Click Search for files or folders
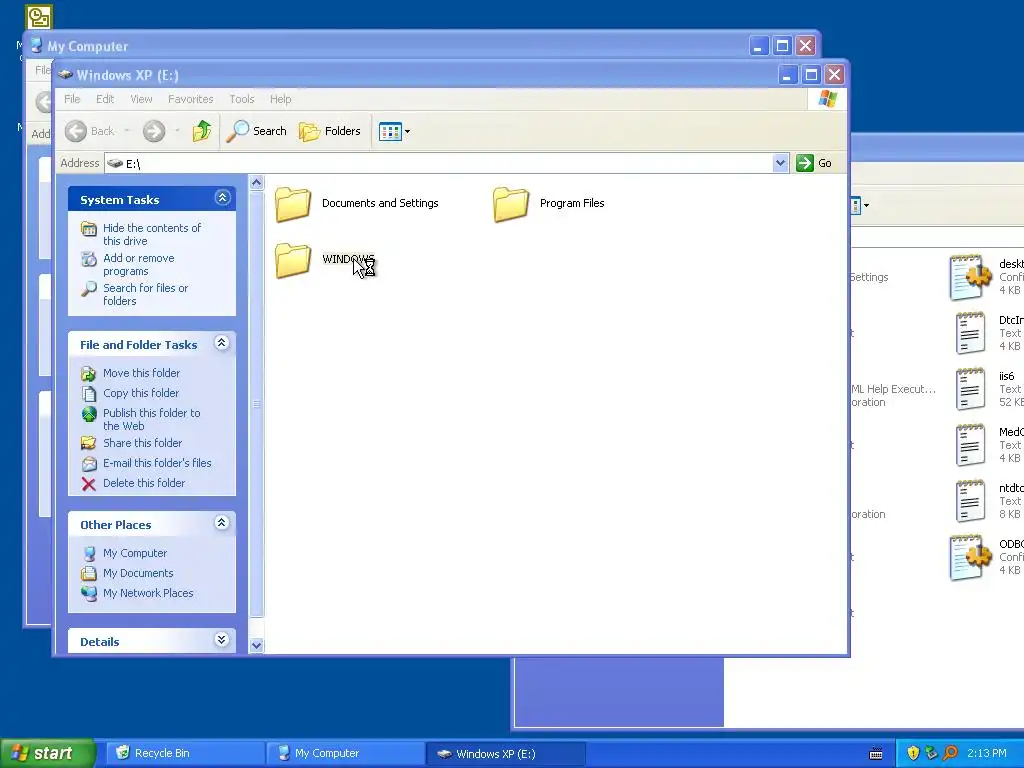The width and height of the screenshot is (1024, 768). tap(145, 295)
